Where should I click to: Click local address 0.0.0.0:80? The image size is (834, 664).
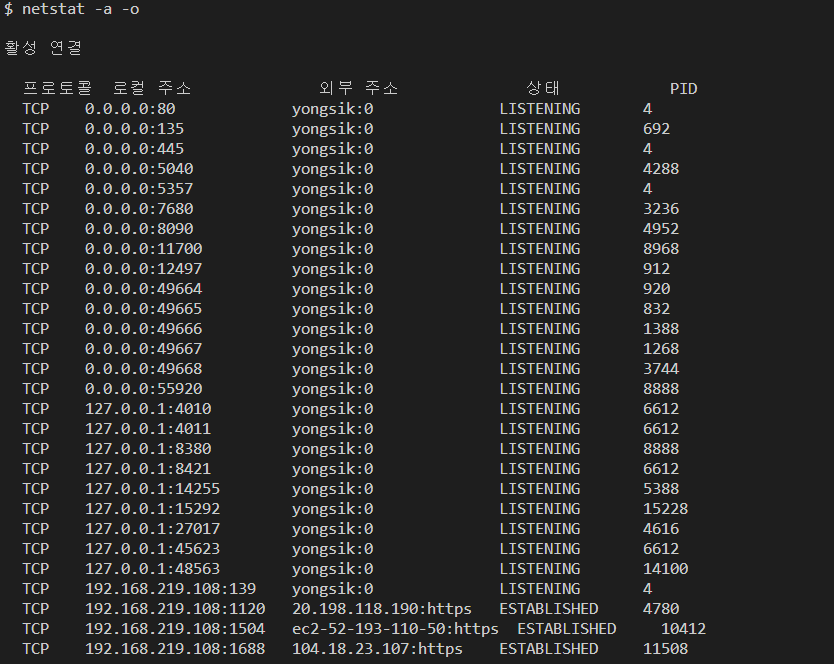pyautogui.click(x=130, y=109)
